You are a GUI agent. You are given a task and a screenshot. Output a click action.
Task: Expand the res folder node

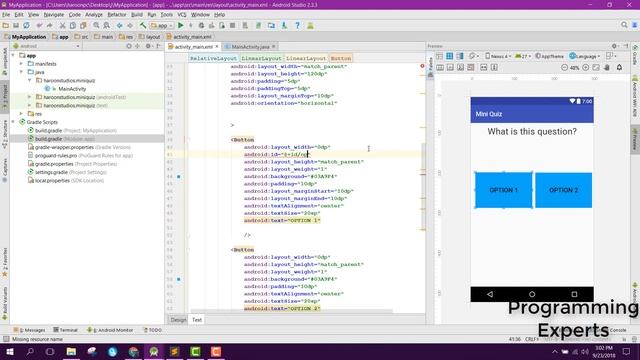[x=21, y=114]
